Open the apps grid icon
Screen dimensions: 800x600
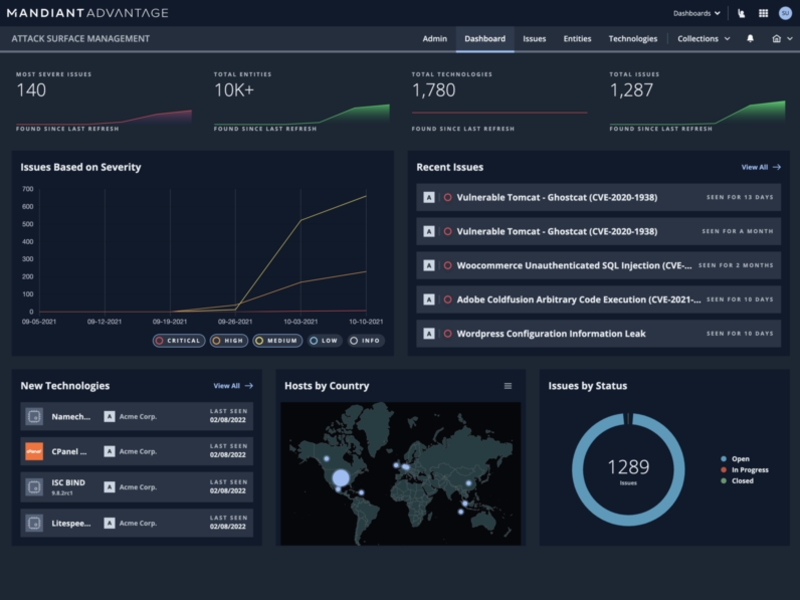point(763,13)
